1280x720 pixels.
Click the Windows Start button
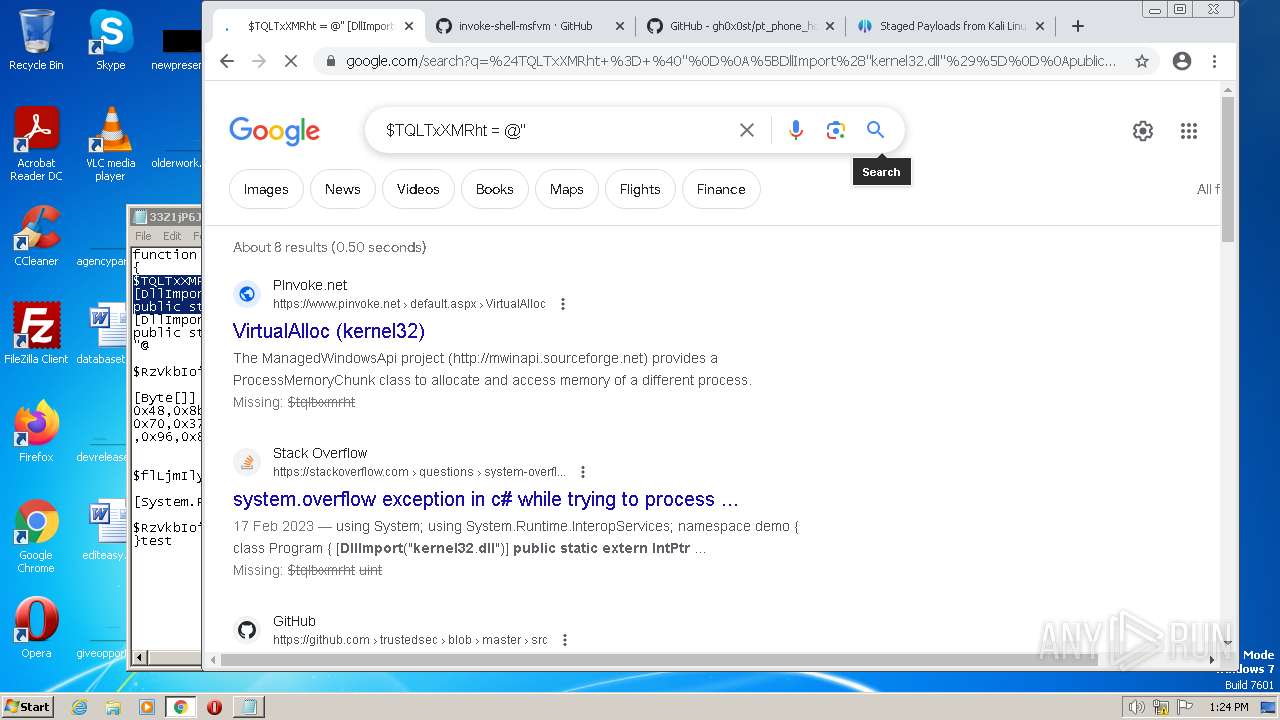28,706
